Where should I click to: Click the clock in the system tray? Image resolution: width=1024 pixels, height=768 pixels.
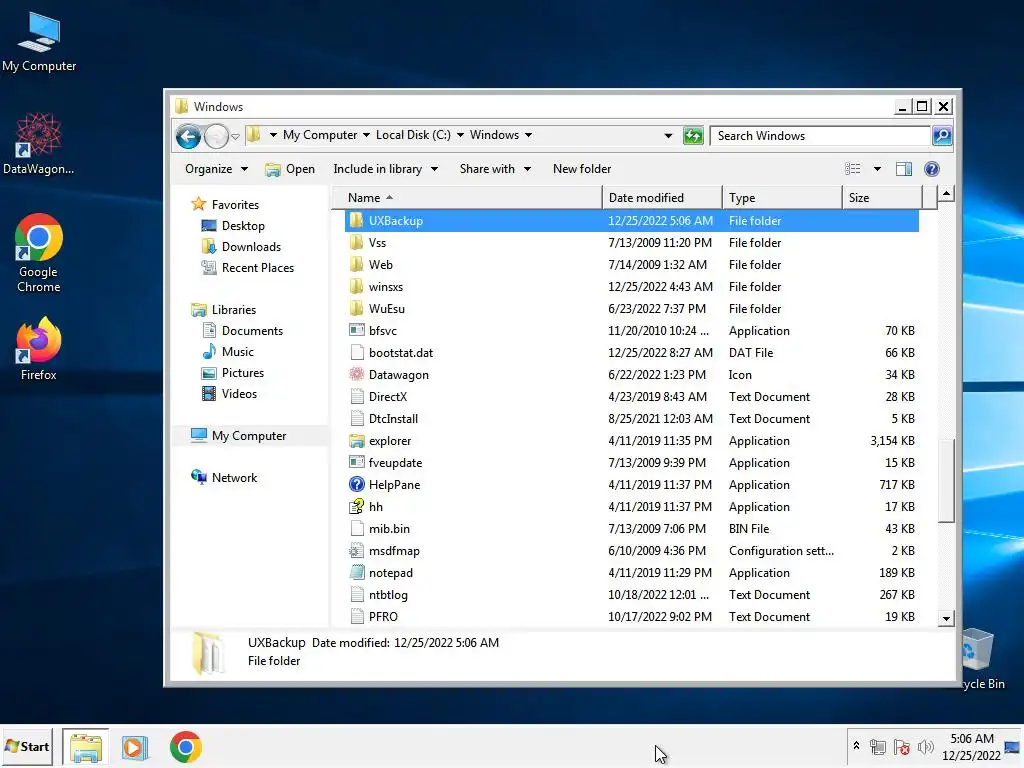[x=972, y=747]
